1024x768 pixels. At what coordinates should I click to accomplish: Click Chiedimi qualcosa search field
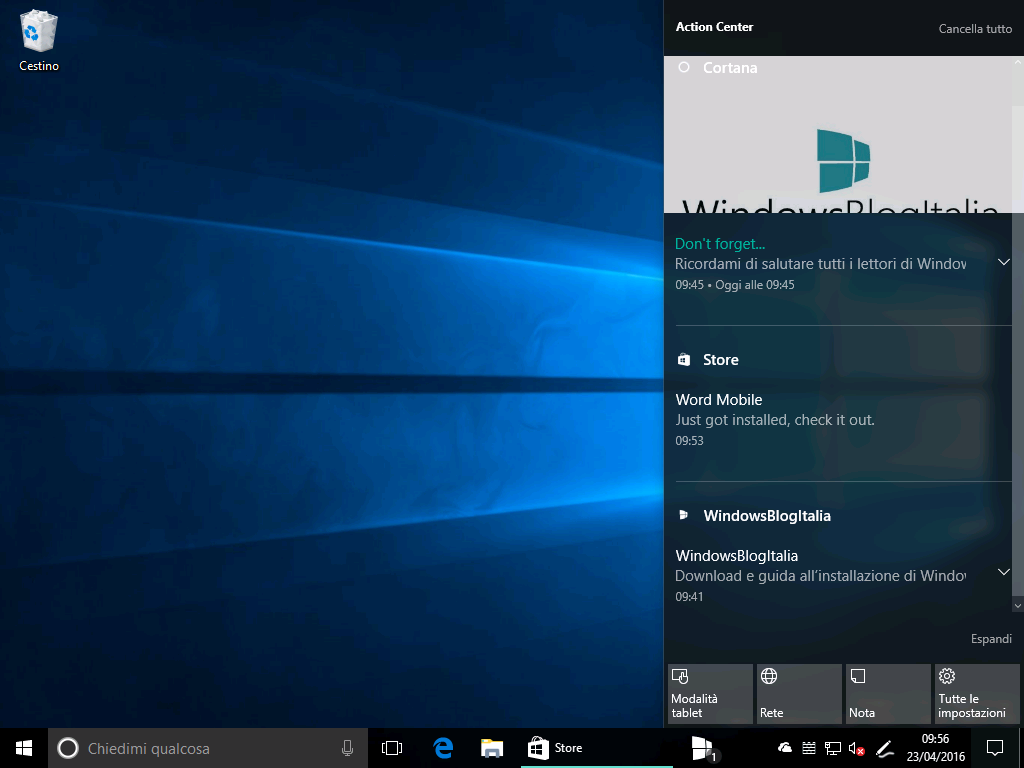[208, 748]
